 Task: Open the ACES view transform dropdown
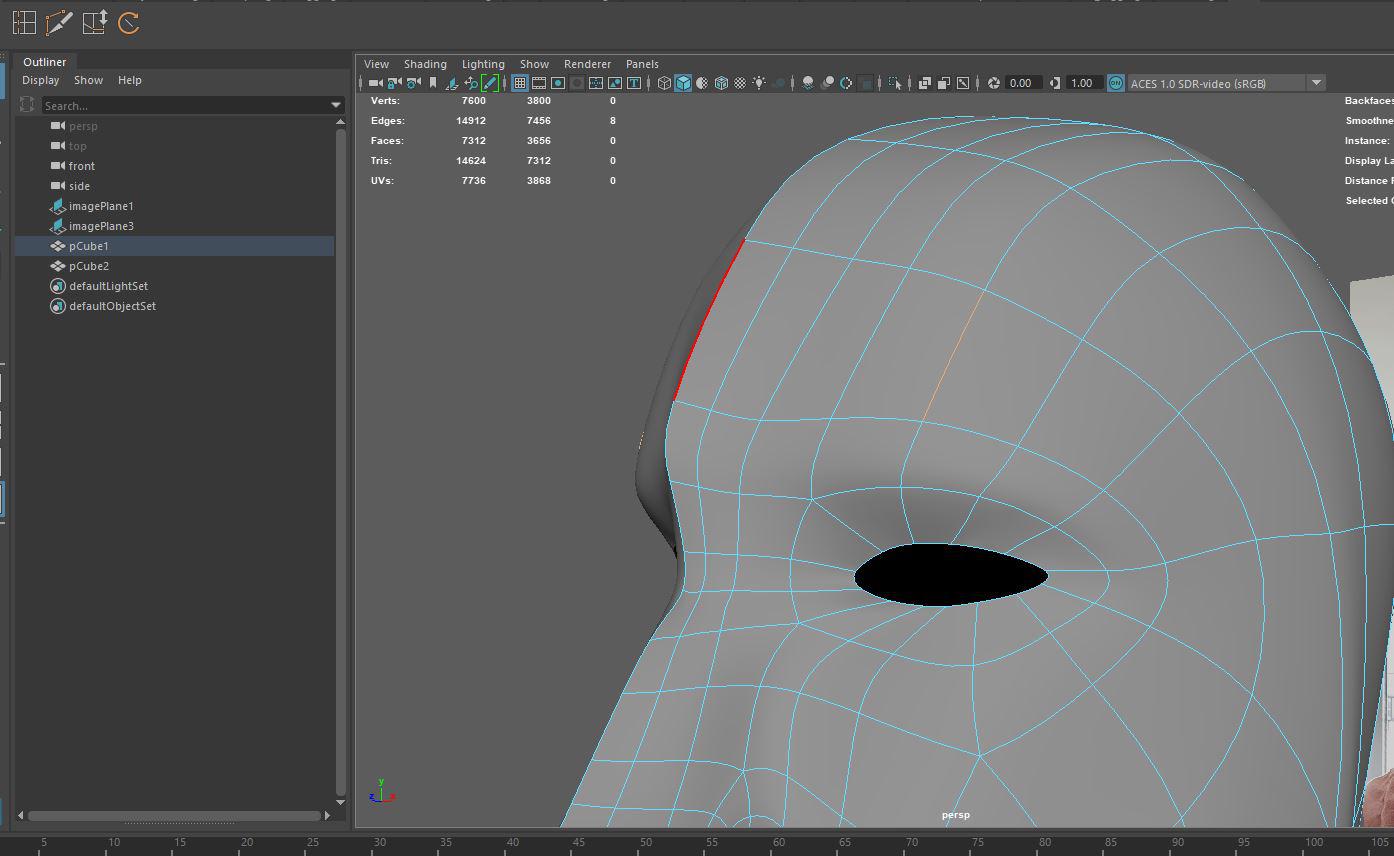point(1316,82)
